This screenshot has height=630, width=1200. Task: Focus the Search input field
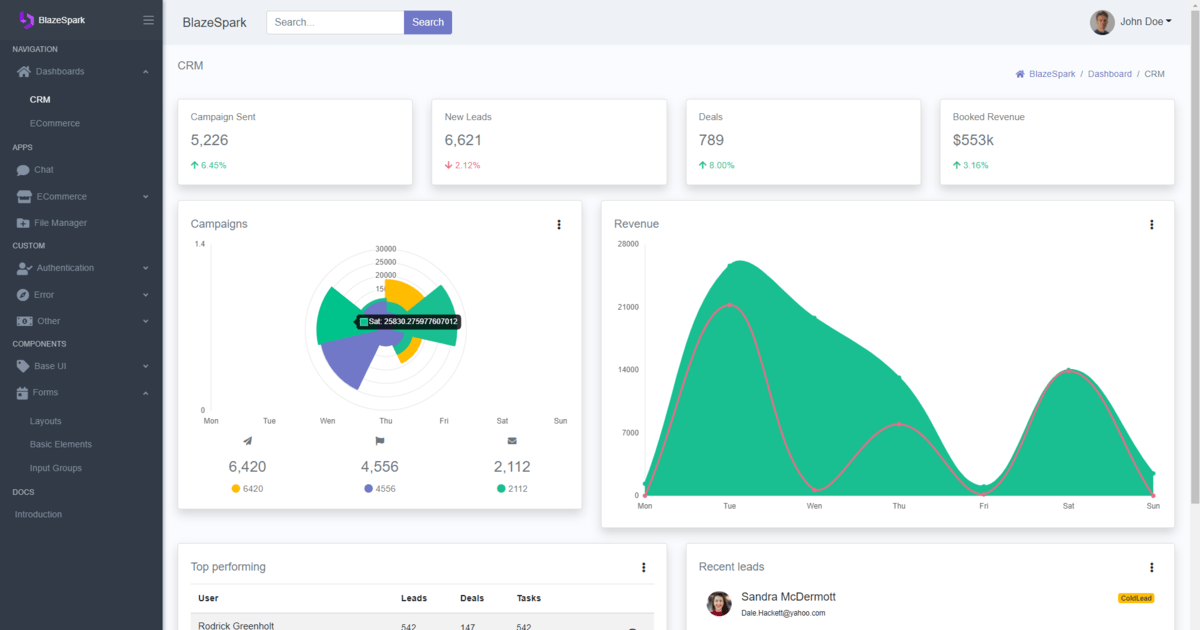(x=335, y=22)
